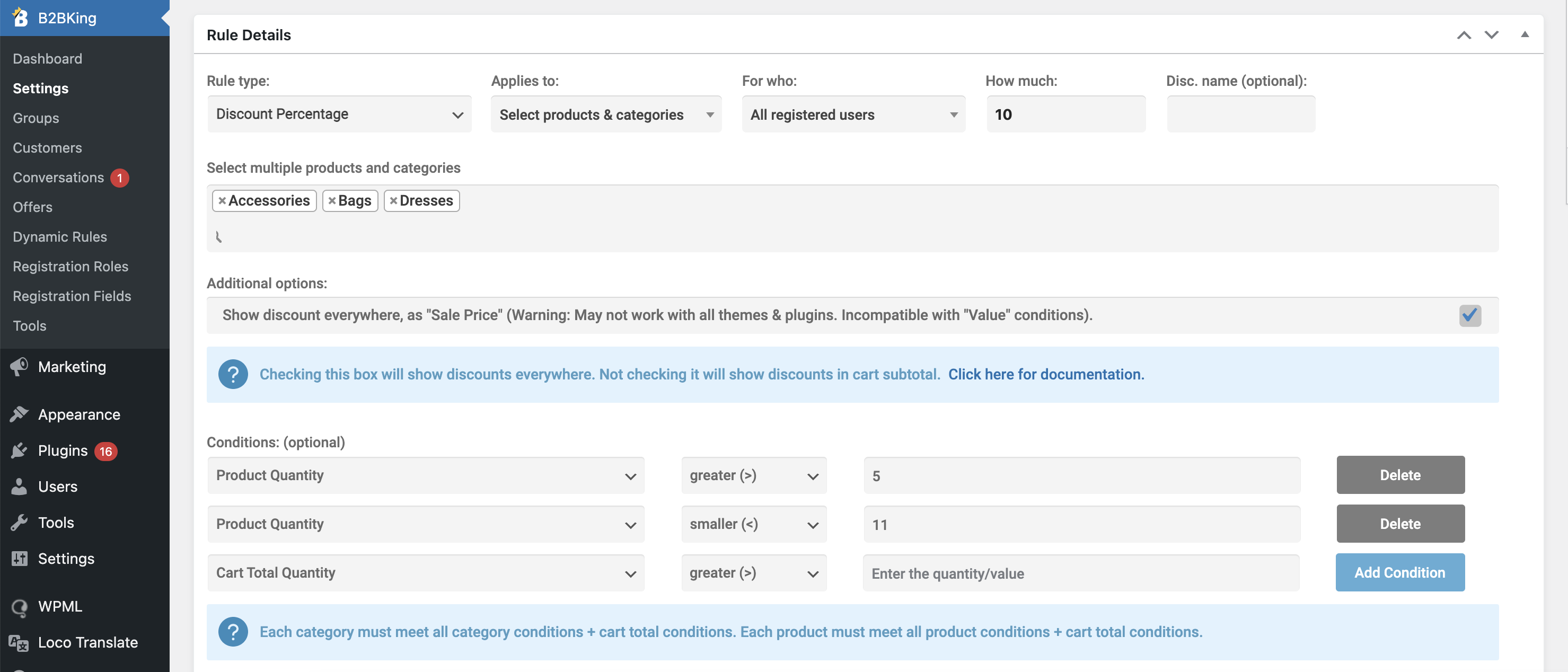Open the second Product Quantity condition dropdown

pos(426,524)
